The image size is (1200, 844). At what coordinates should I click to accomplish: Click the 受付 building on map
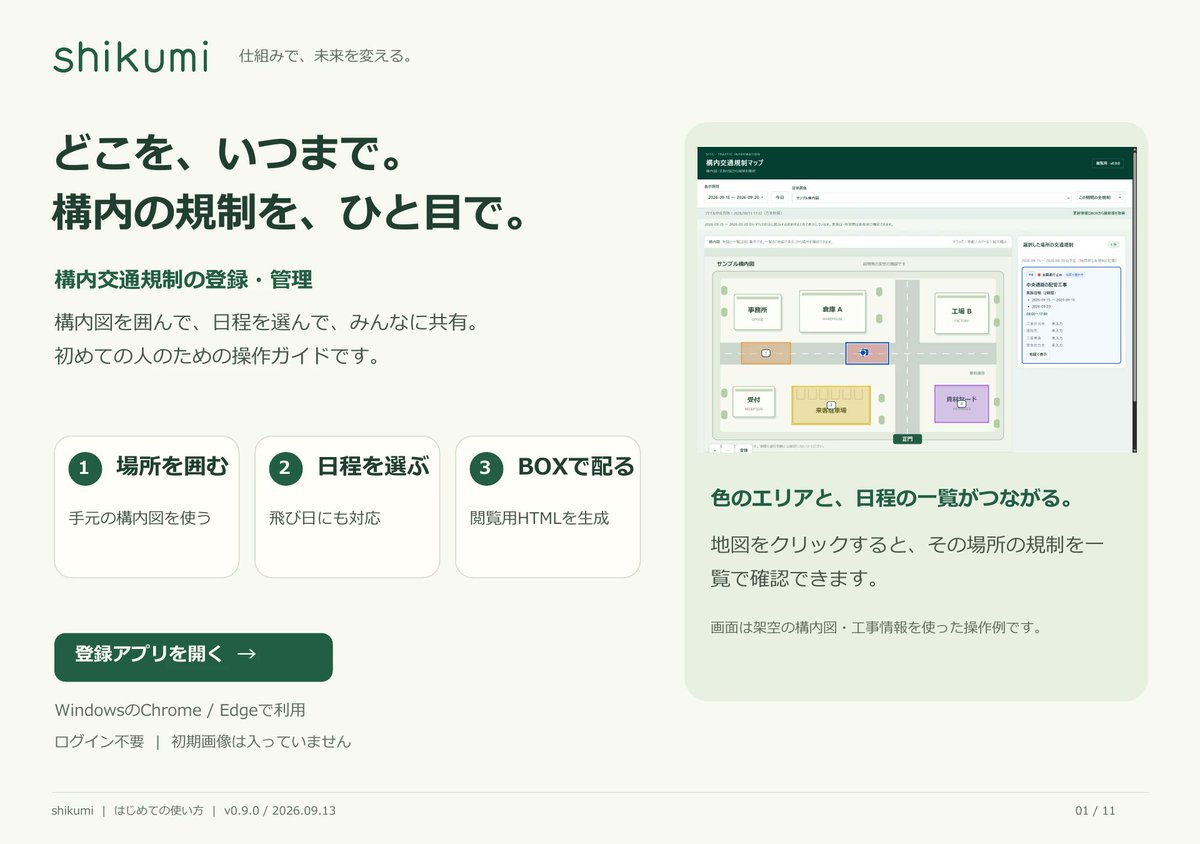click(x=754, y=403)
